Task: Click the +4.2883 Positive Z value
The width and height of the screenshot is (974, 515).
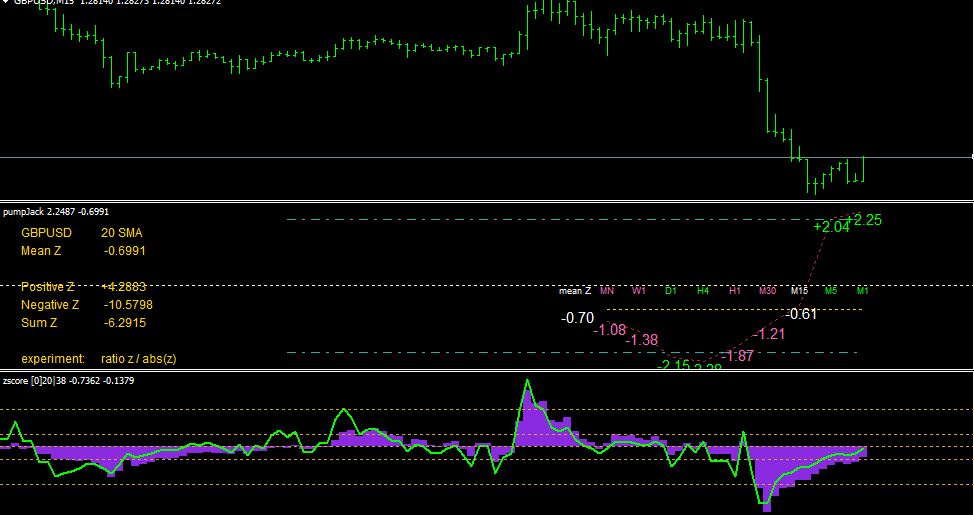Action: (123, 287)
